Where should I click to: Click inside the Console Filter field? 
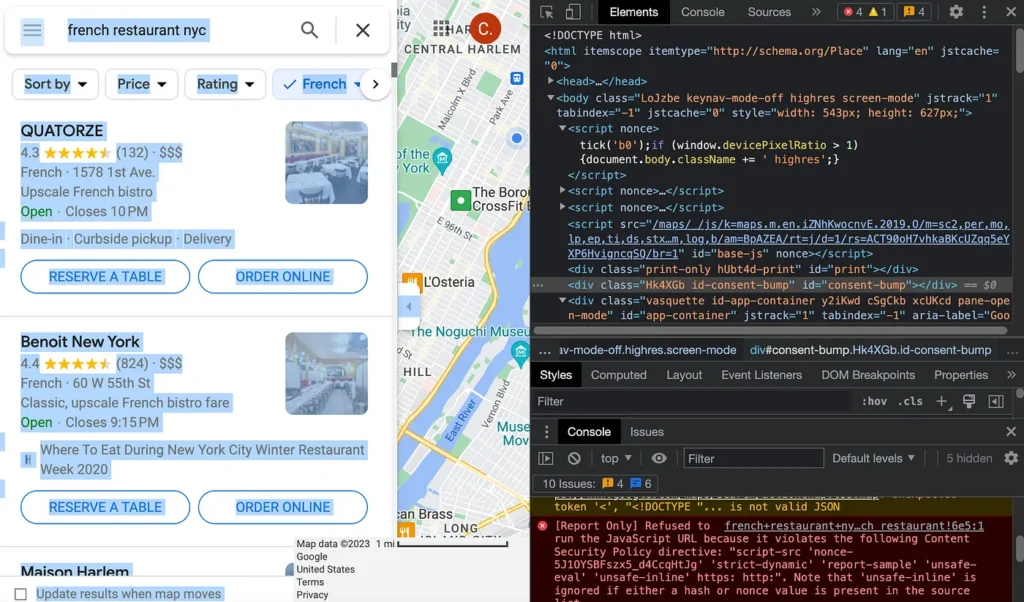(x=753, y=458)
